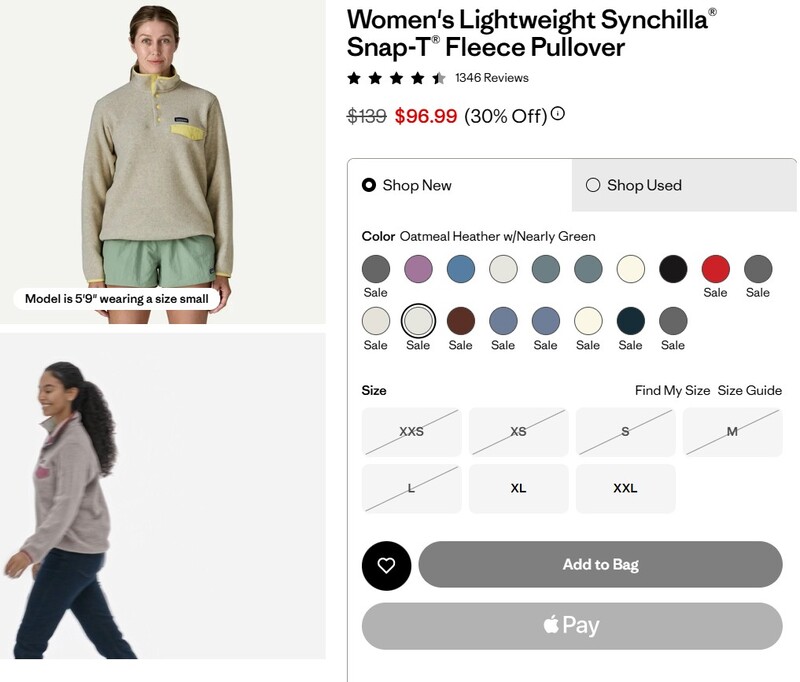Check out with Apple Pay
The width and height of the screenshot is (800, 682).
tap(571, 626)
